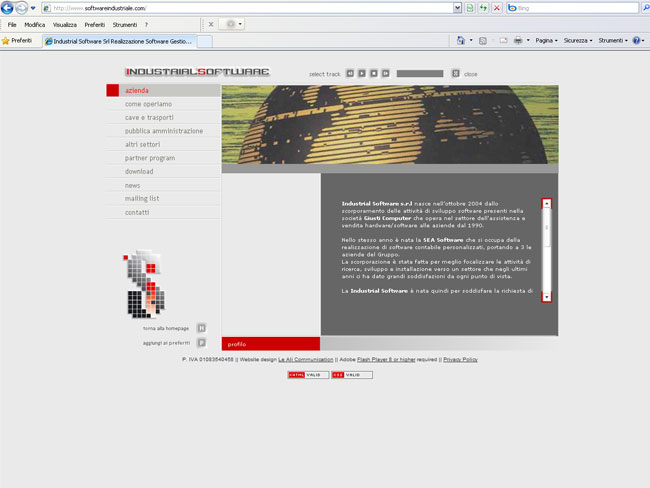Screen dimensions: 650x488
Task: Select the Industrial Software Srl tab
Action: tap(119, 41)
